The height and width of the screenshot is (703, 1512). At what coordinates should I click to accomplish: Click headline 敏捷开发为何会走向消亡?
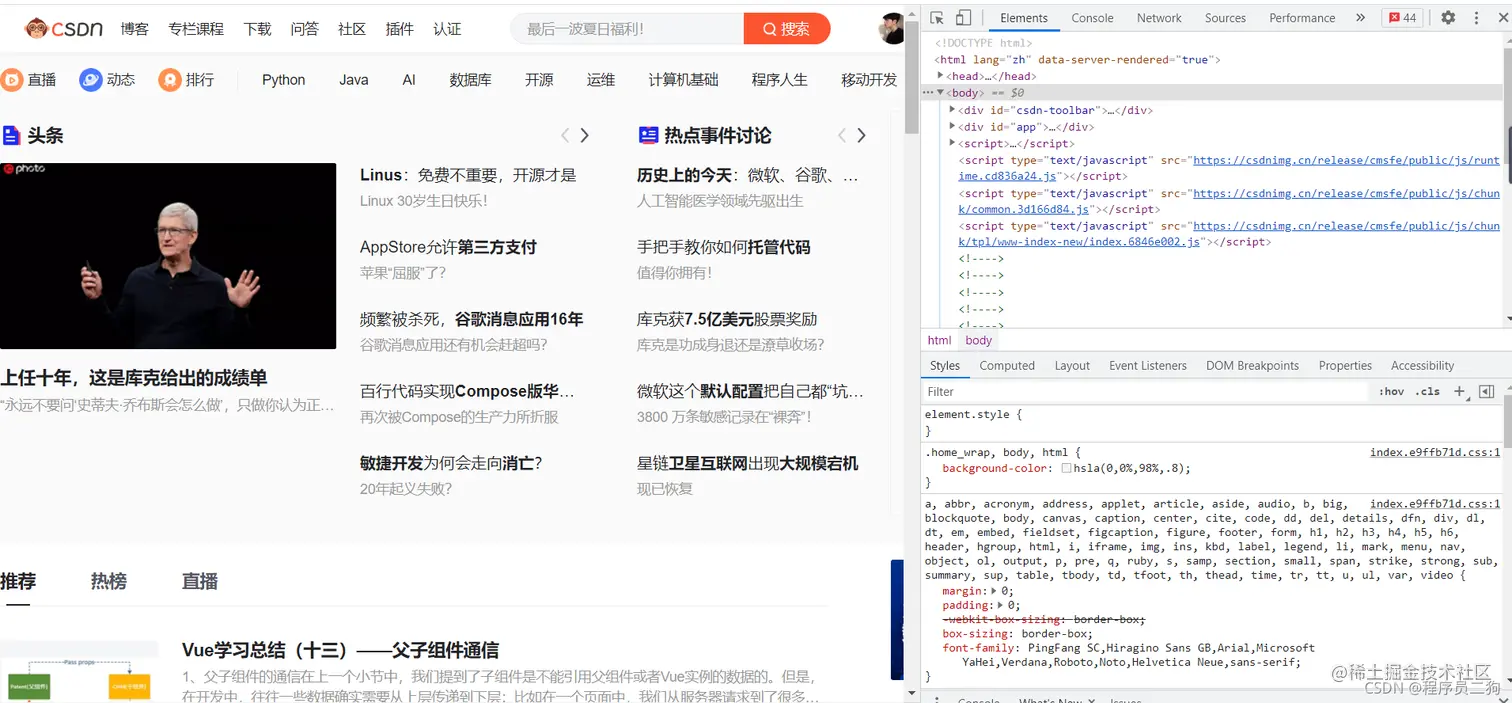pyautogui.click(x=451, y=463)
